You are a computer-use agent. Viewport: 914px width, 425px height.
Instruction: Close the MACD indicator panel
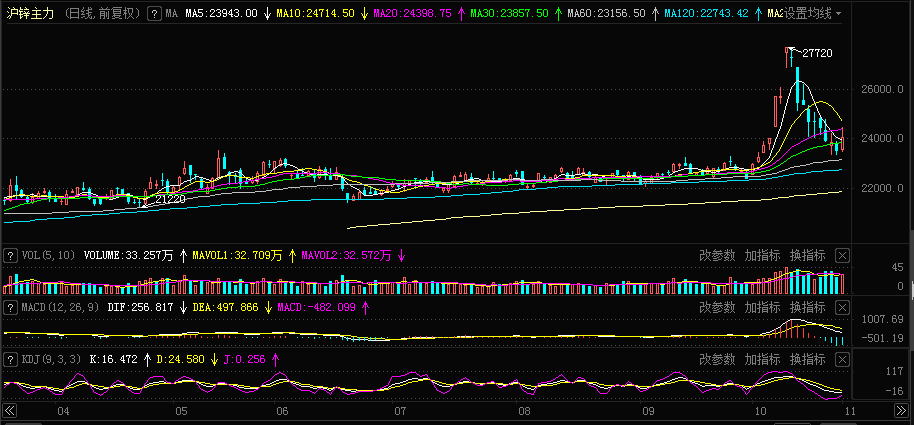(842, 307)
